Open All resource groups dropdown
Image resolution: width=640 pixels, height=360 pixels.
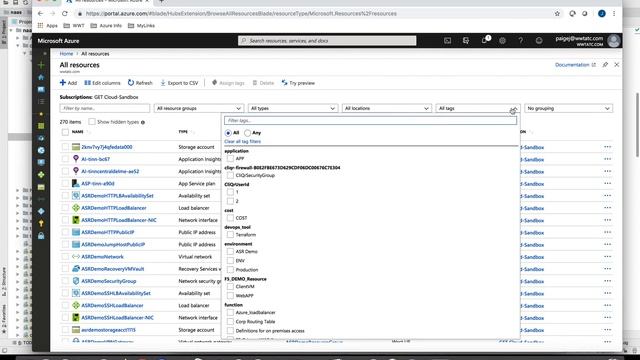(198, 108)
